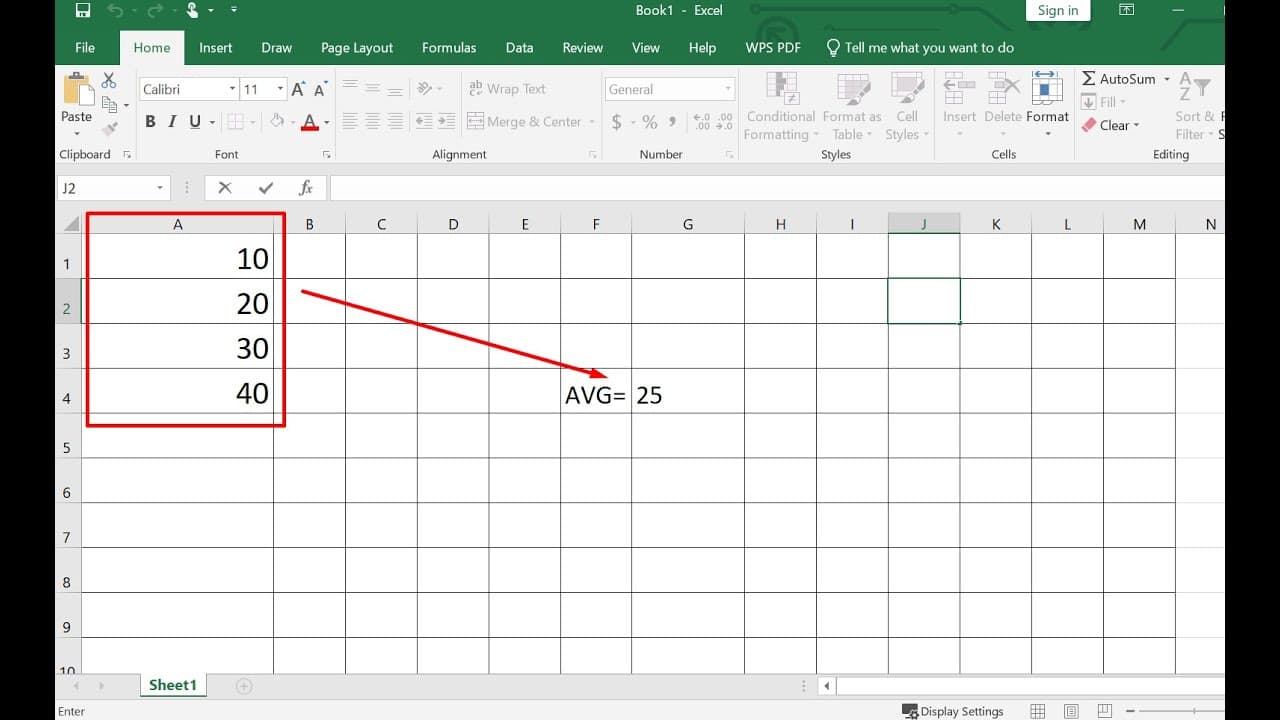Toggle Italic formatting
The height and width of the screenshot is (720, 1280).
pyautogui.click(x=172, y=122)
